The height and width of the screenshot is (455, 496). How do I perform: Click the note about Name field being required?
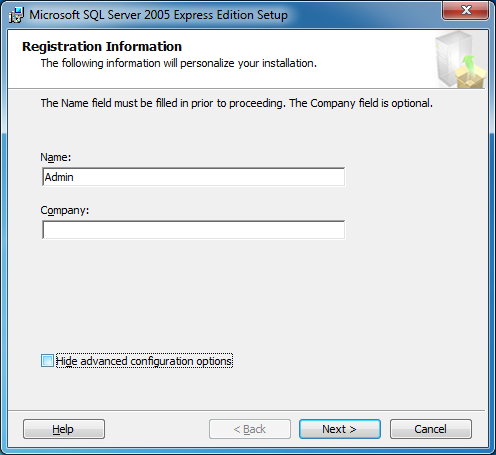tap(237, 103)
